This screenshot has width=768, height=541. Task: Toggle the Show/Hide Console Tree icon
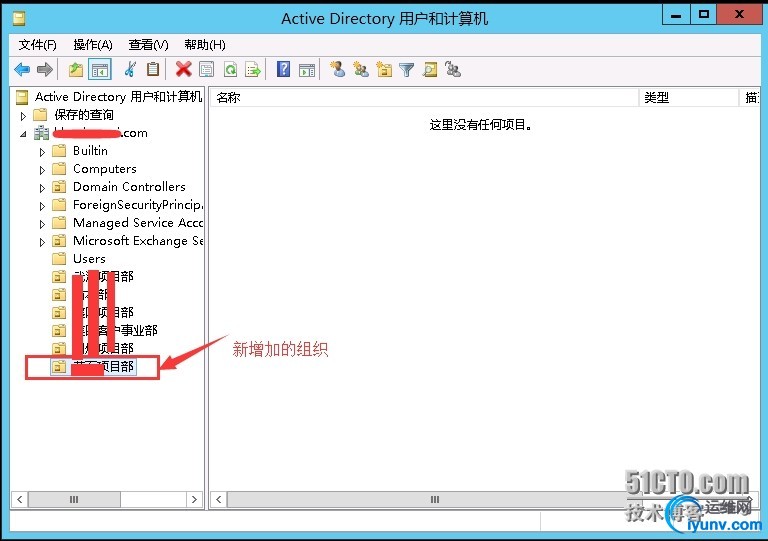[100, 70]
